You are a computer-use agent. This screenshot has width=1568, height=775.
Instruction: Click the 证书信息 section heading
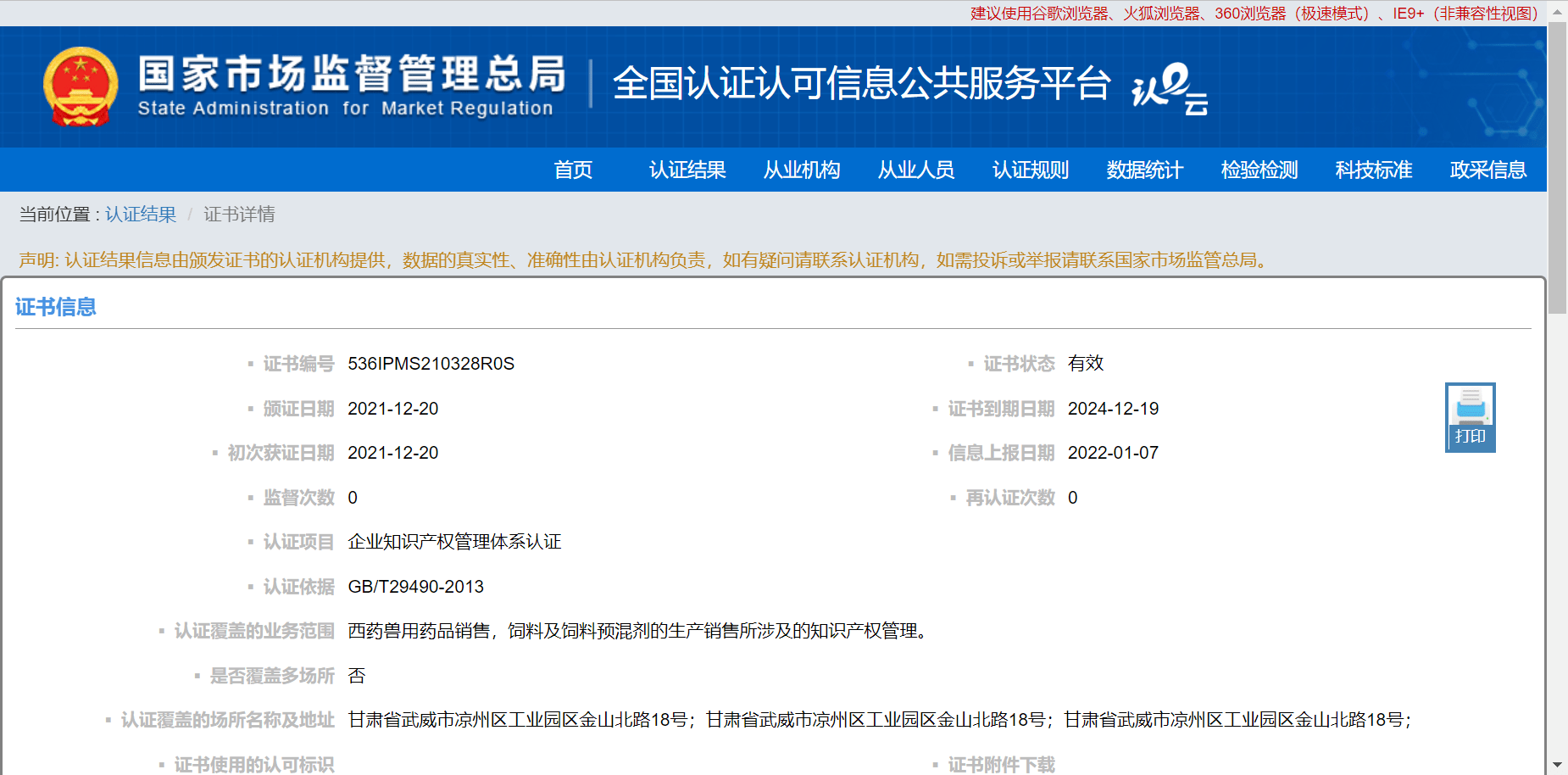click(x=56, y=307)
